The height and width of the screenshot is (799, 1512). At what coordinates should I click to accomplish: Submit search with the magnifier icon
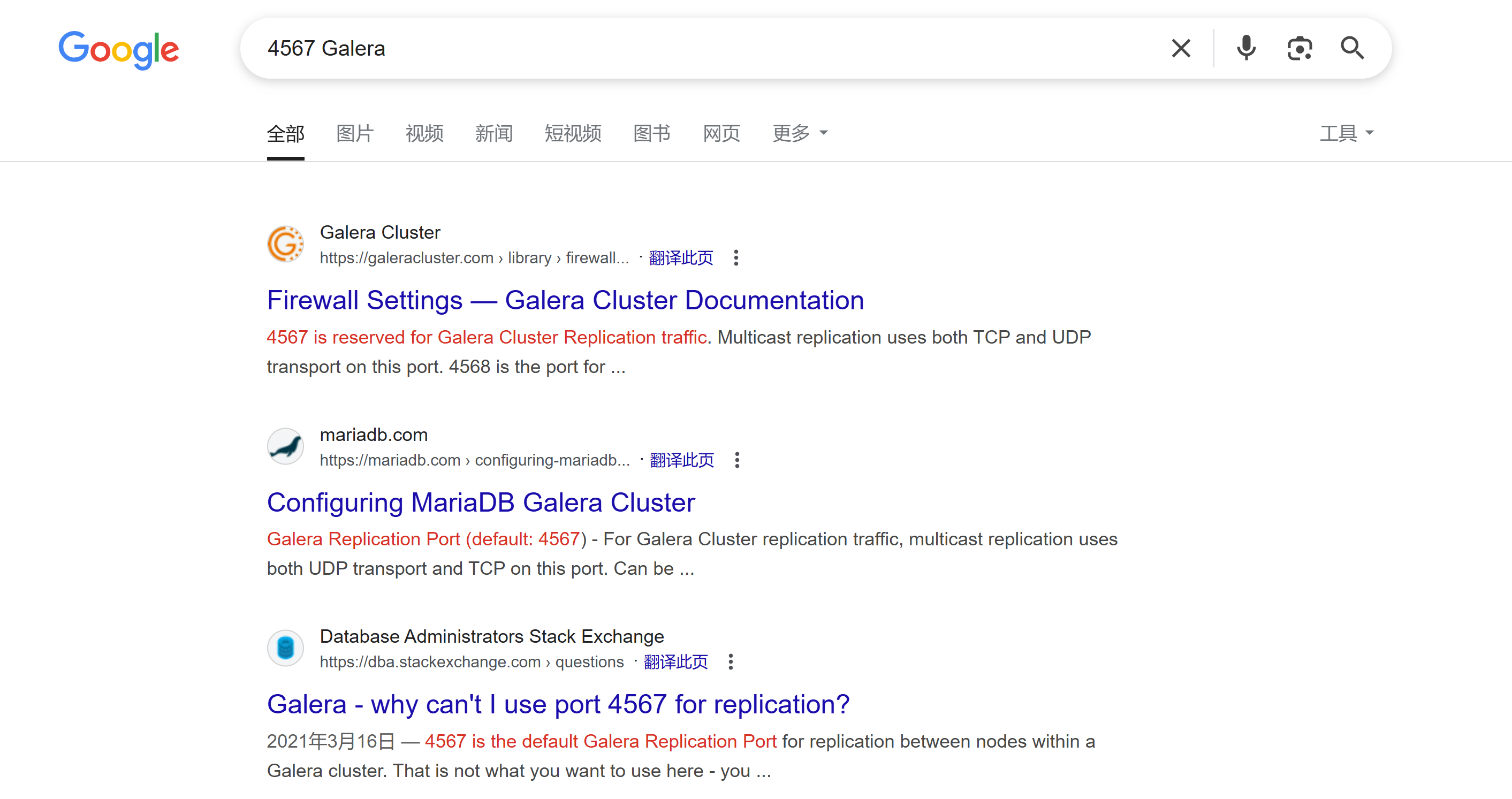[1353, 48]
